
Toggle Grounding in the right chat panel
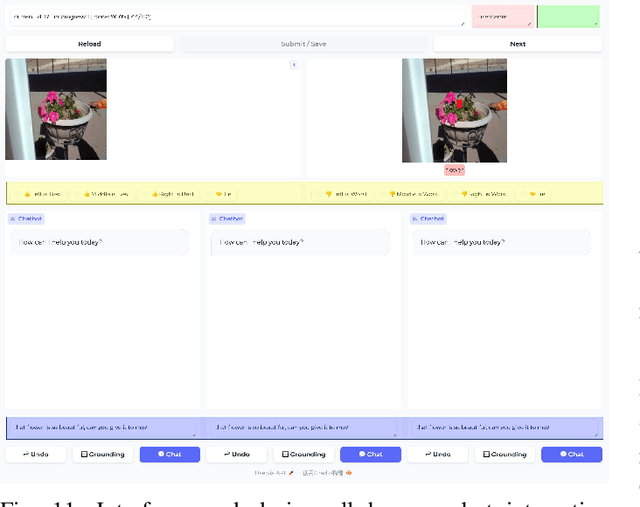pyautogui.click(x=505, y=454)
